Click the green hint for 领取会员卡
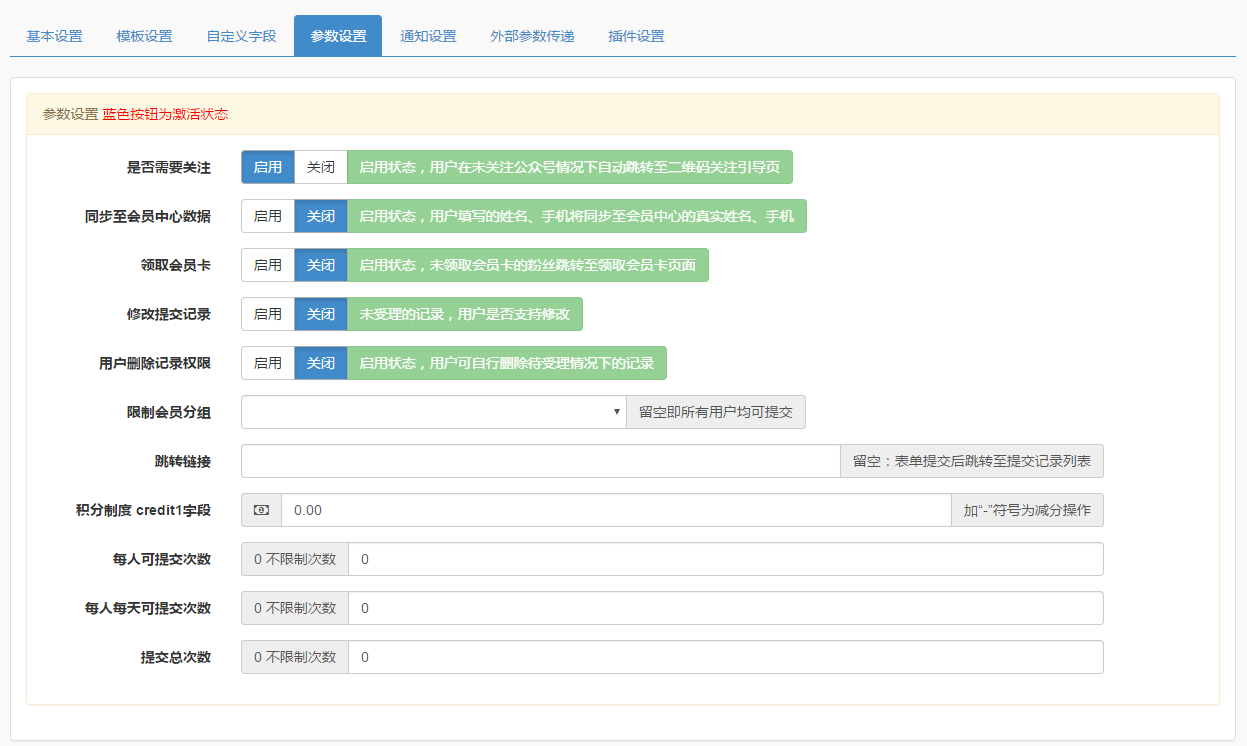Screen dimensions: 1247x746 point(528,265)
